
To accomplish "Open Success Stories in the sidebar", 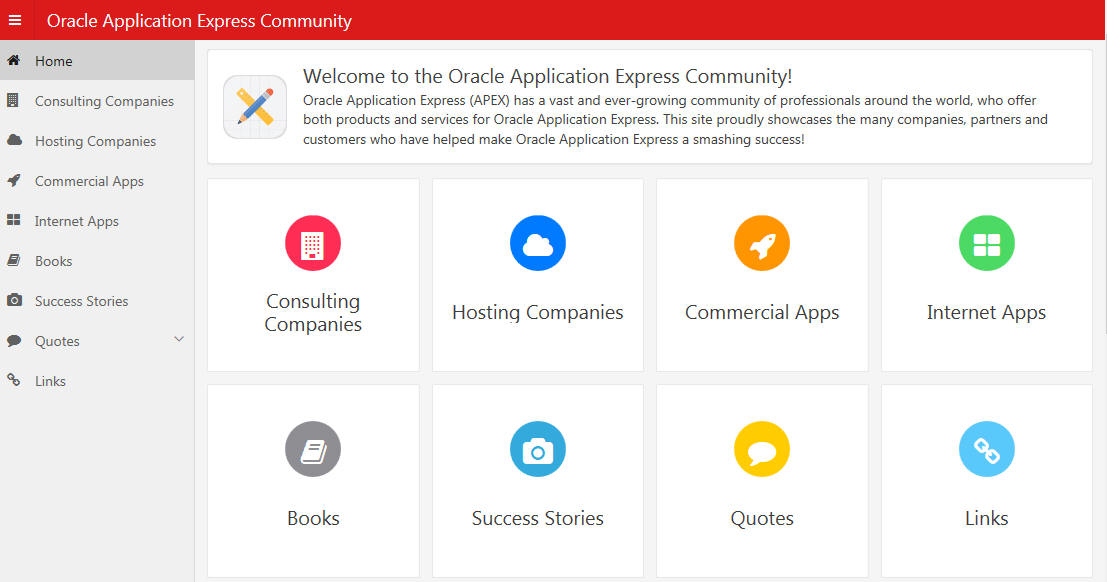I will 97,301.
